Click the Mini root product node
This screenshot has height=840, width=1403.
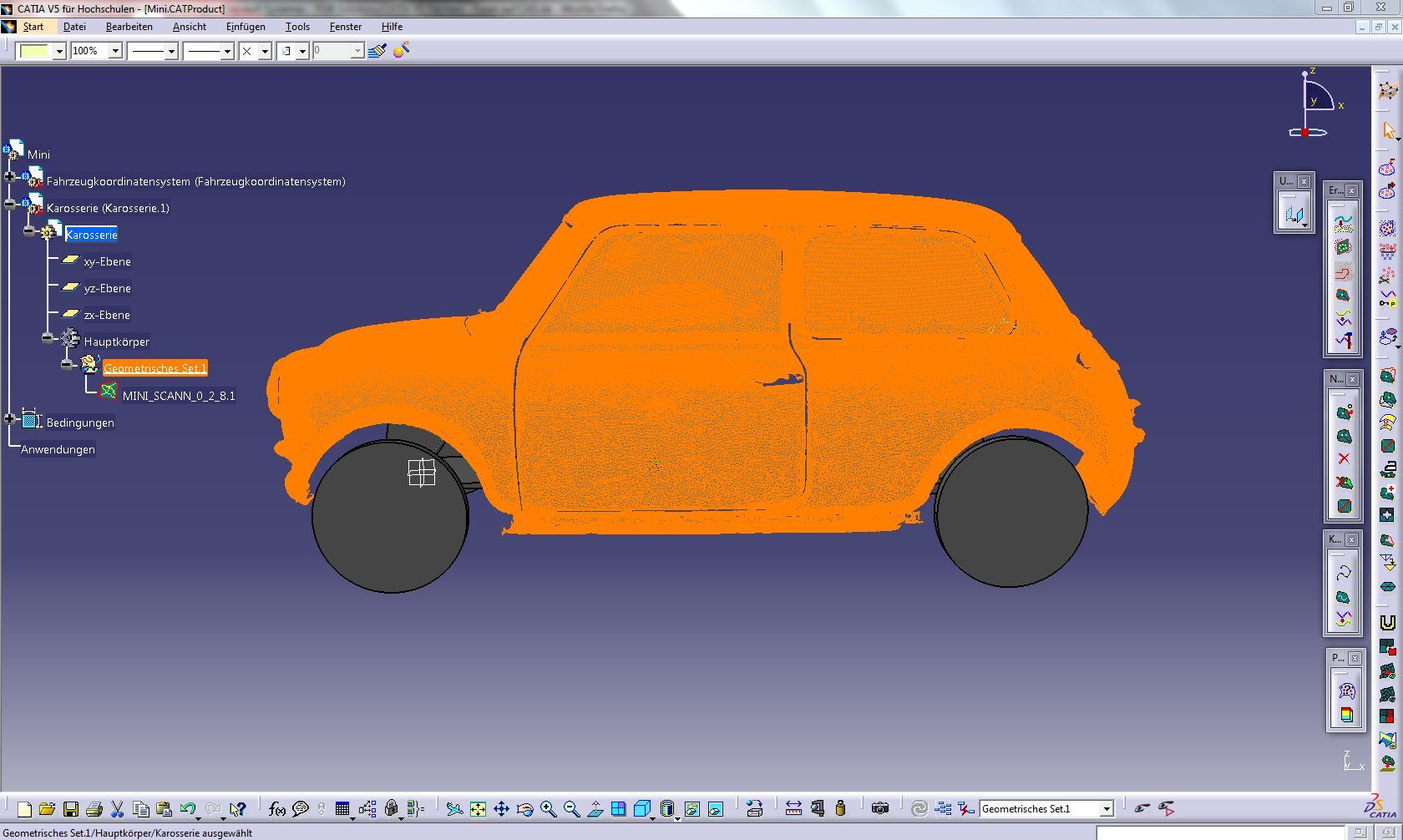38,154
